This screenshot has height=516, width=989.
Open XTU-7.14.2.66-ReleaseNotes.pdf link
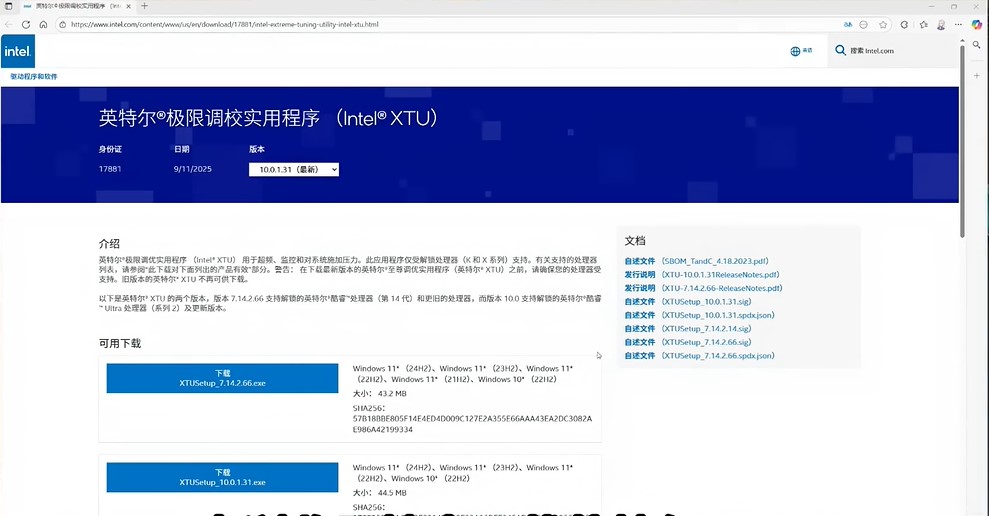(x=722, y=288)
